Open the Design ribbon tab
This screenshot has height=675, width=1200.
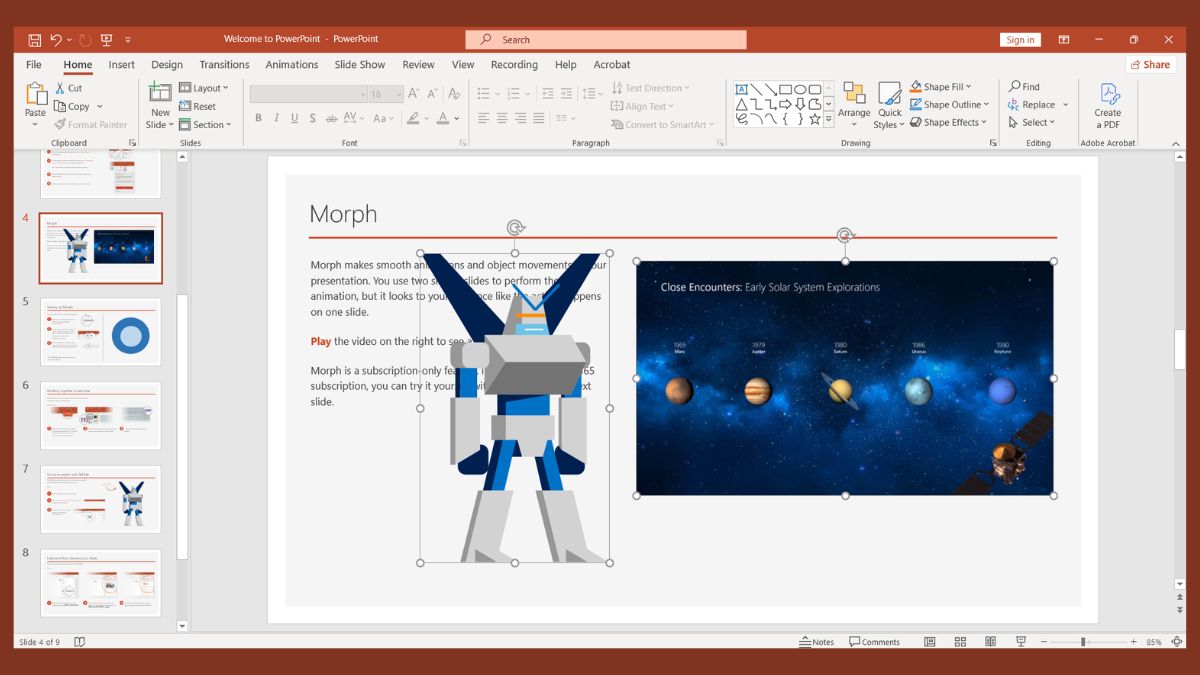167,64
